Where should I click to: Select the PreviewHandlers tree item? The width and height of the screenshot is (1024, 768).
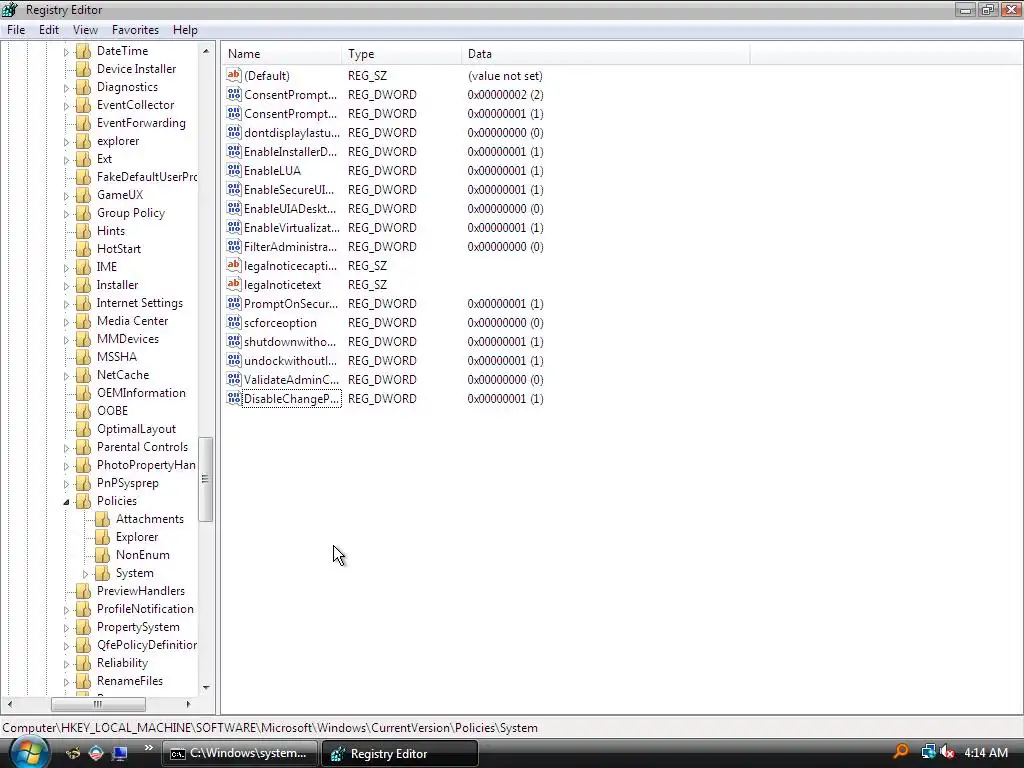140,590
